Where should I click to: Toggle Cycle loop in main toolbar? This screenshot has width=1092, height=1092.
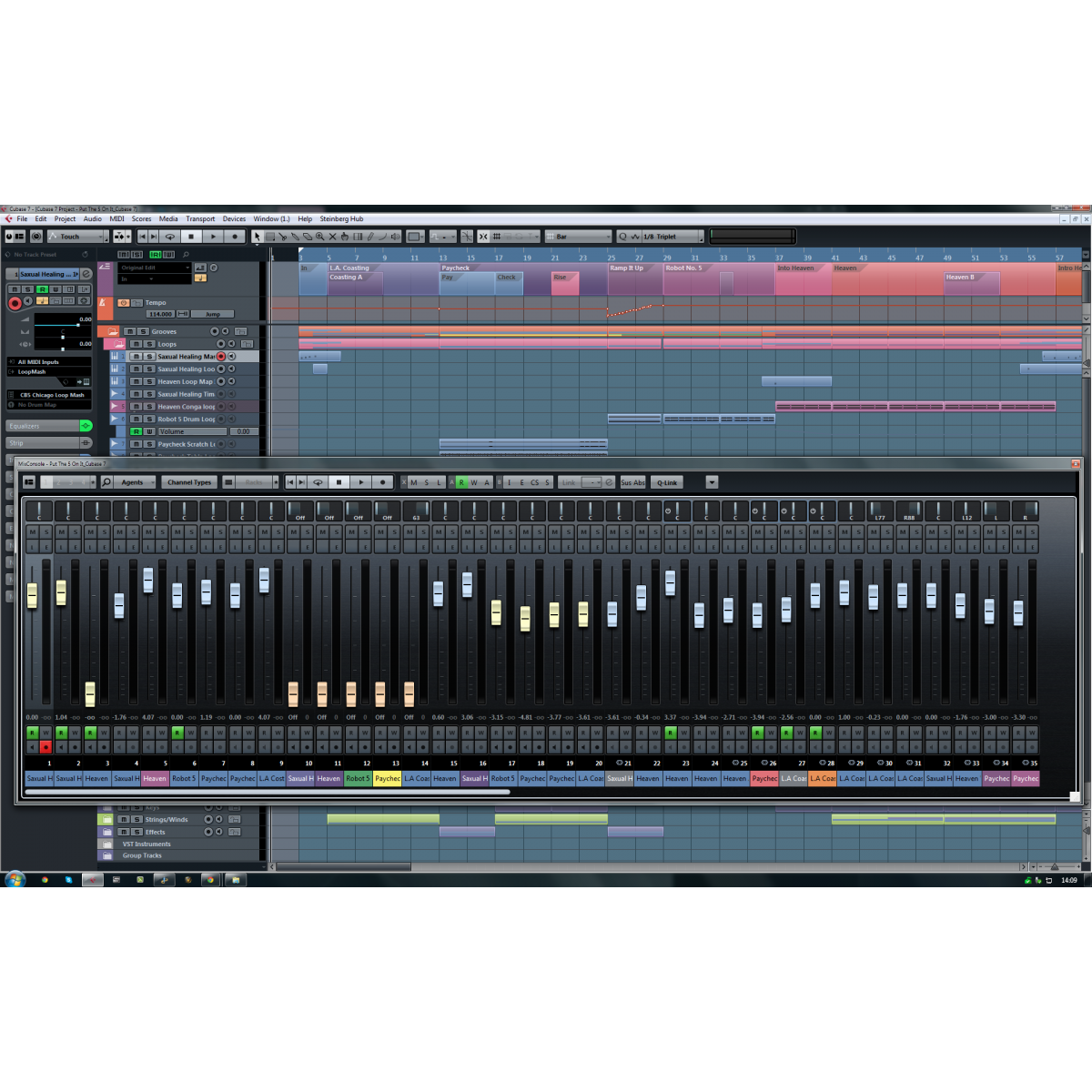point(169,237)
